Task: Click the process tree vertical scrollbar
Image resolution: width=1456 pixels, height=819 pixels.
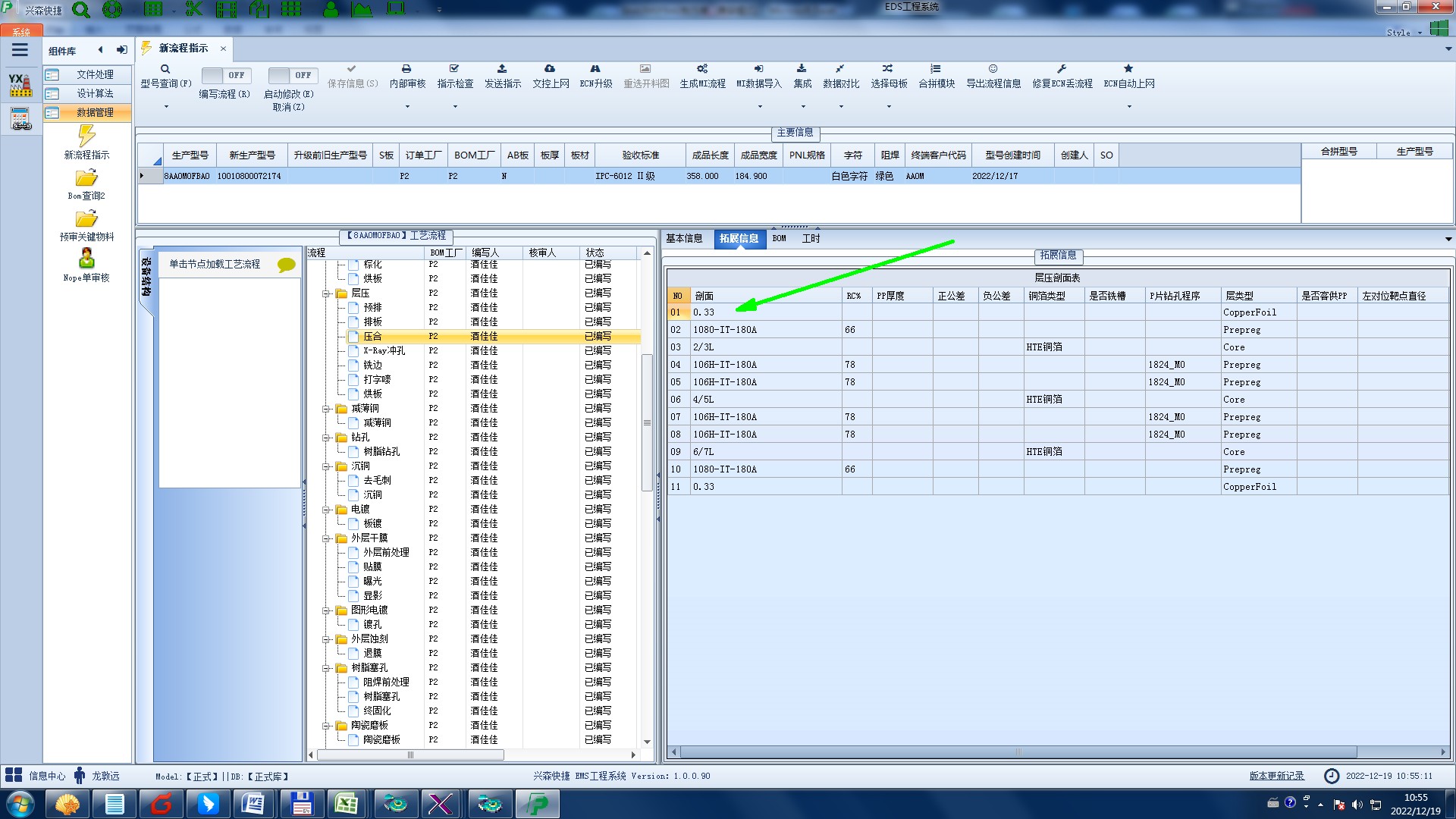Action: [647, 423]
